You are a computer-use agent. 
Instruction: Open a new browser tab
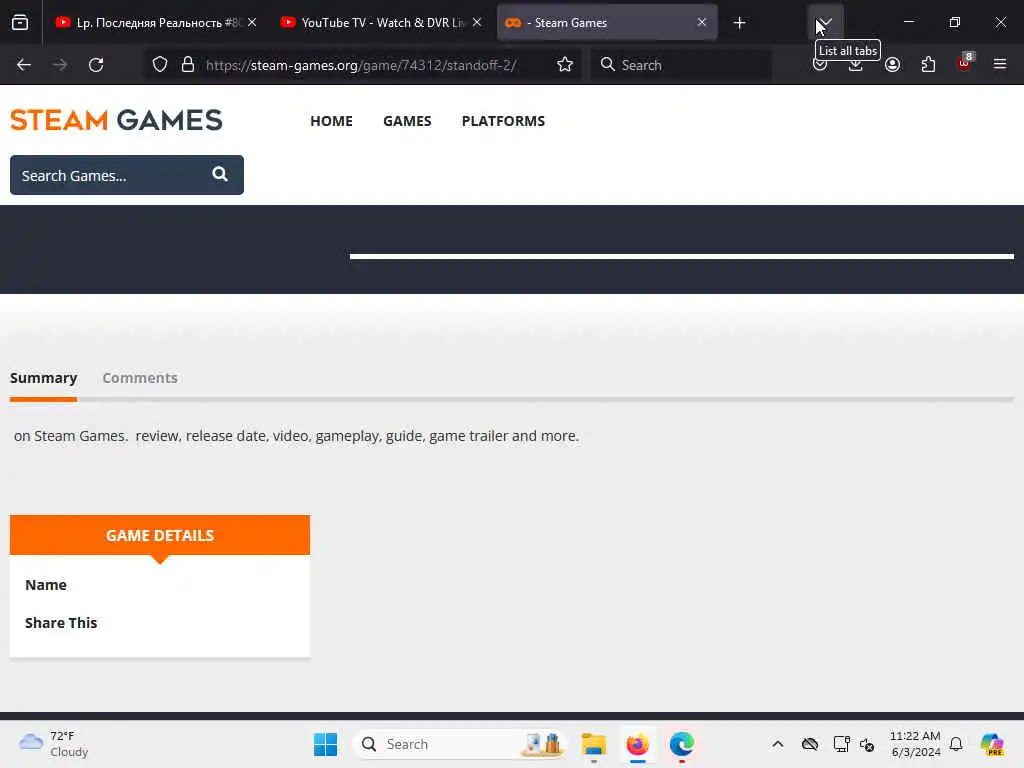coord(739,23)
